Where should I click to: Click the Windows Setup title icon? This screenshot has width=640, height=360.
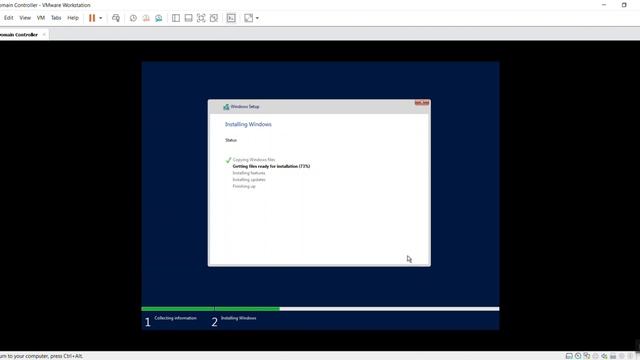click(x=226, y=107)
